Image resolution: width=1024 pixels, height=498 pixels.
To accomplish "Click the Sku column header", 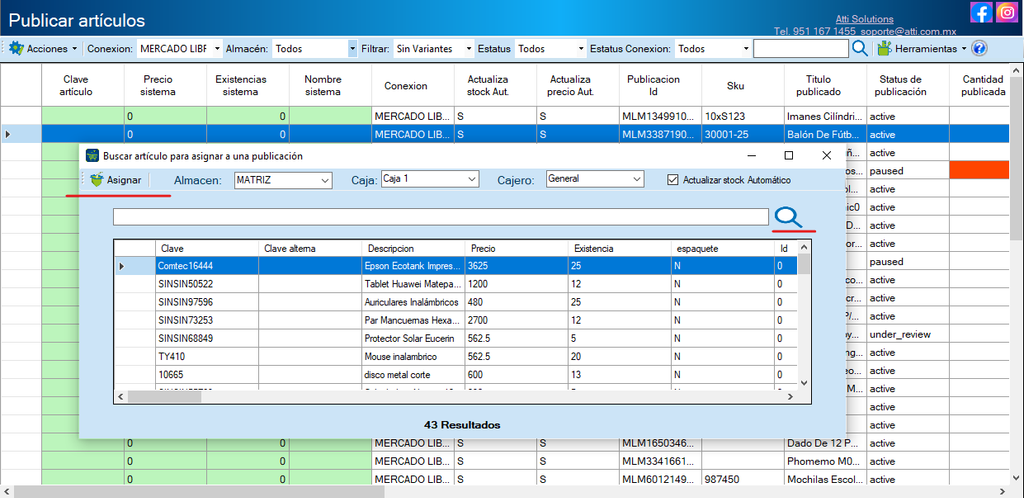I will coord(743,86).
